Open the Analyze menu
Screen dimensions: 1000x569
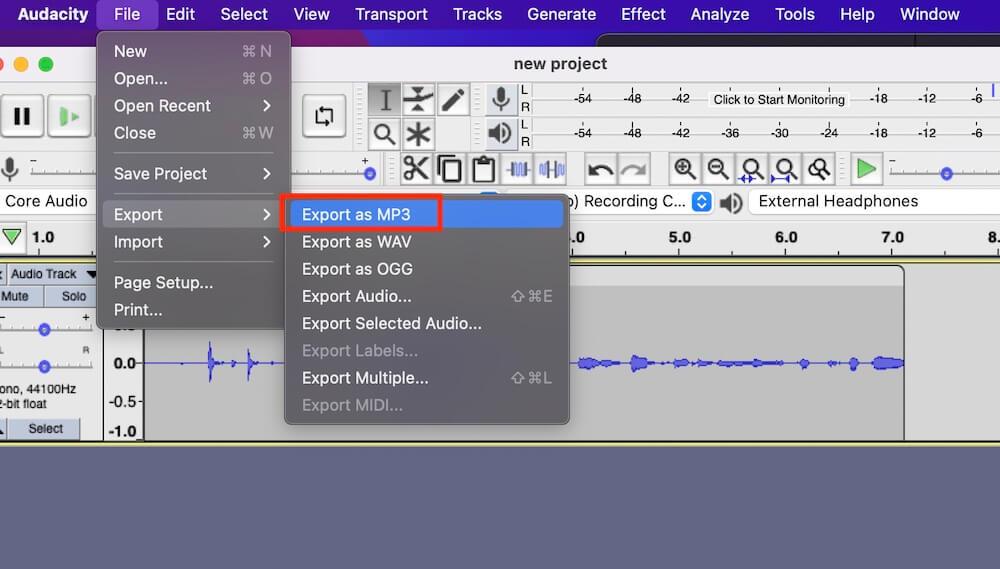[x=719, y=14]
